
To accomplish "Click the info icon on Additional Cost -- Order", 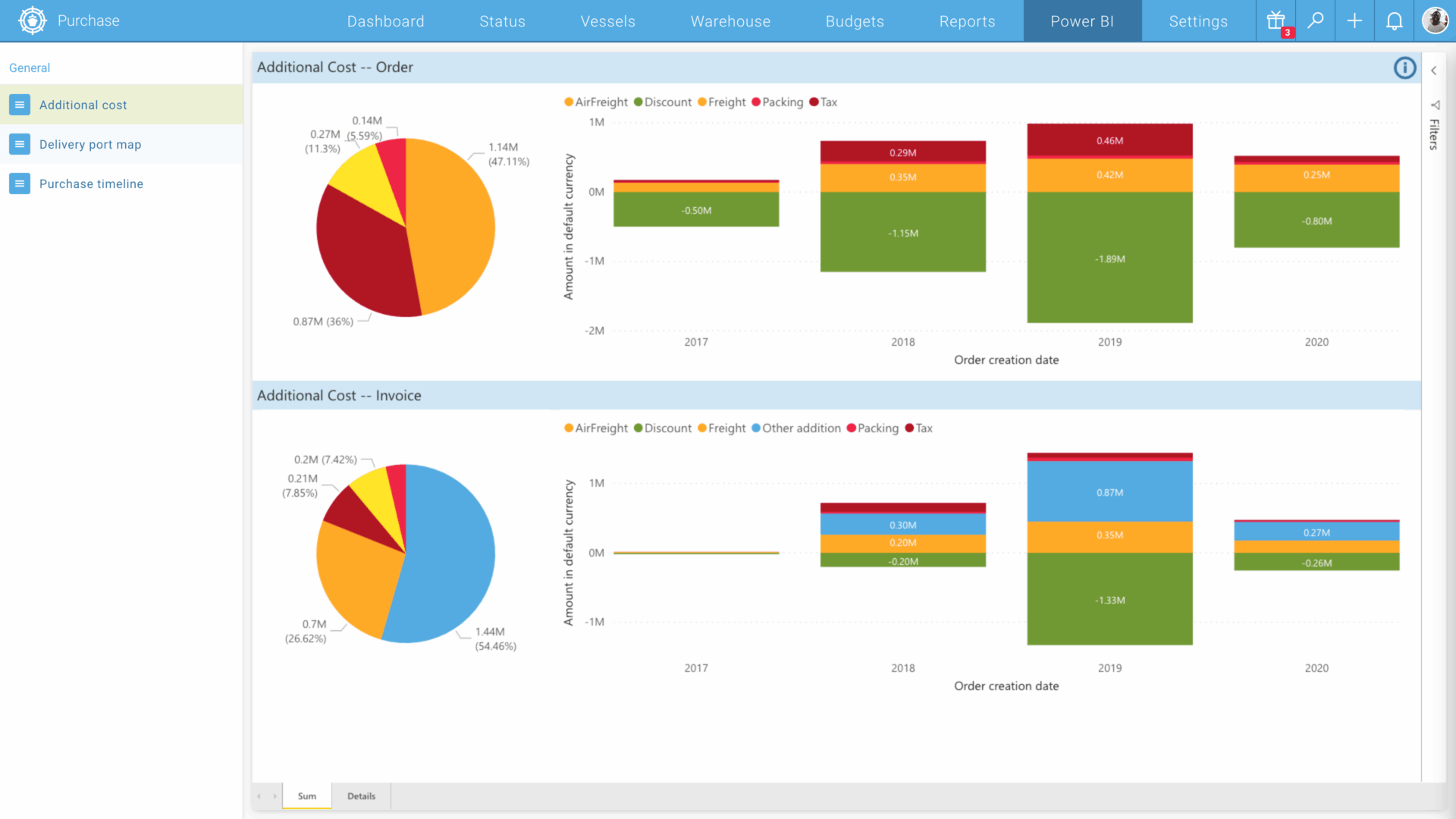I will (x=1405, y=67).
